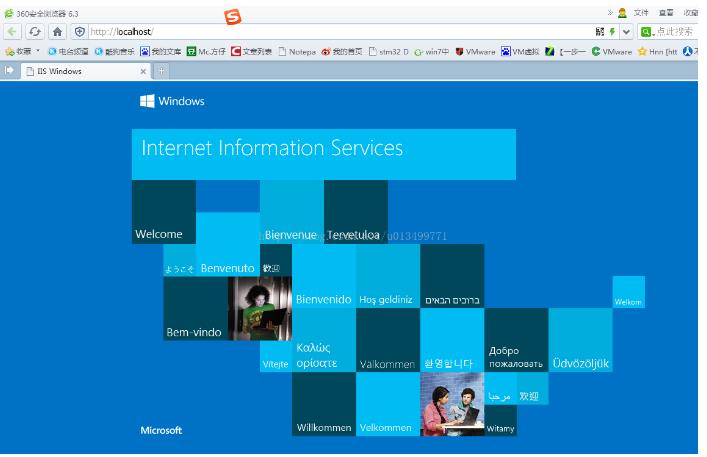Open the VMware bookmark with red shield icon
Image resolution: width=707 pixels, height=457 pixels.
pos(475,51)
